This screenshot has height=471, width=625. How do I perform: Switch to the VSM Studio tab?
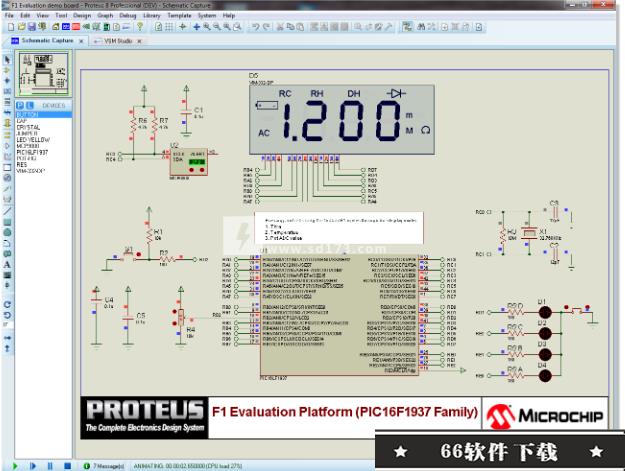click(118, 41)
